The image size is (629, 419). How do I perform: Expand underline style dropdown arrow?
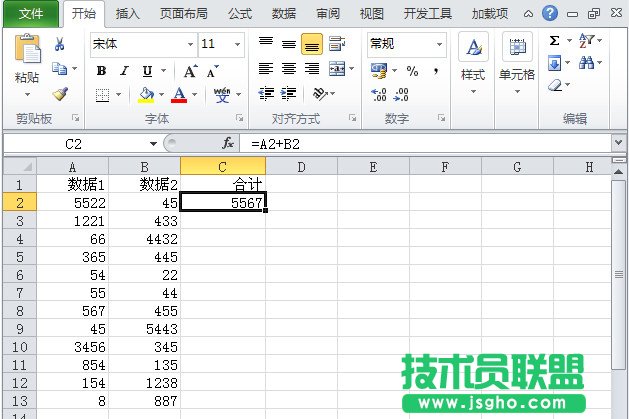163,71
